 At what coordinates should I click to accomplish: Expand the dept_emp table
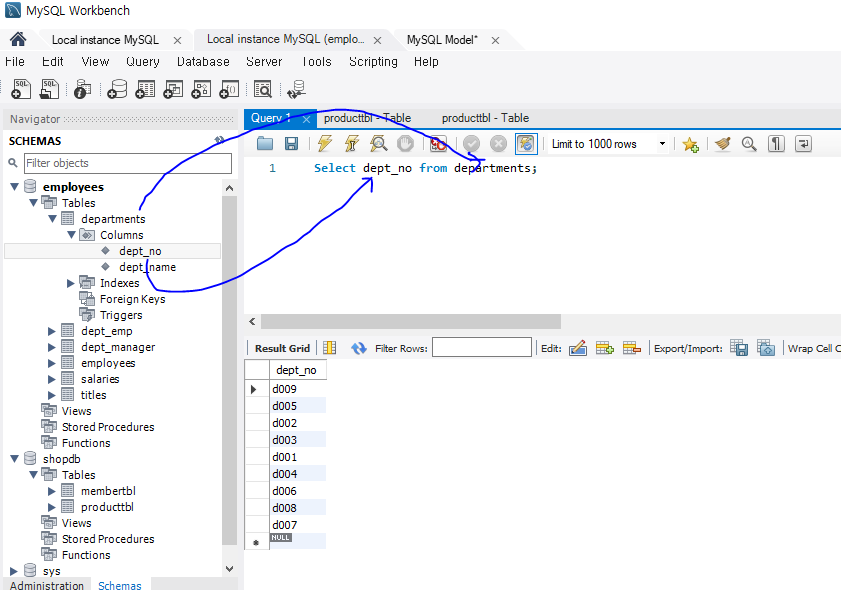[x=51, y=331]
